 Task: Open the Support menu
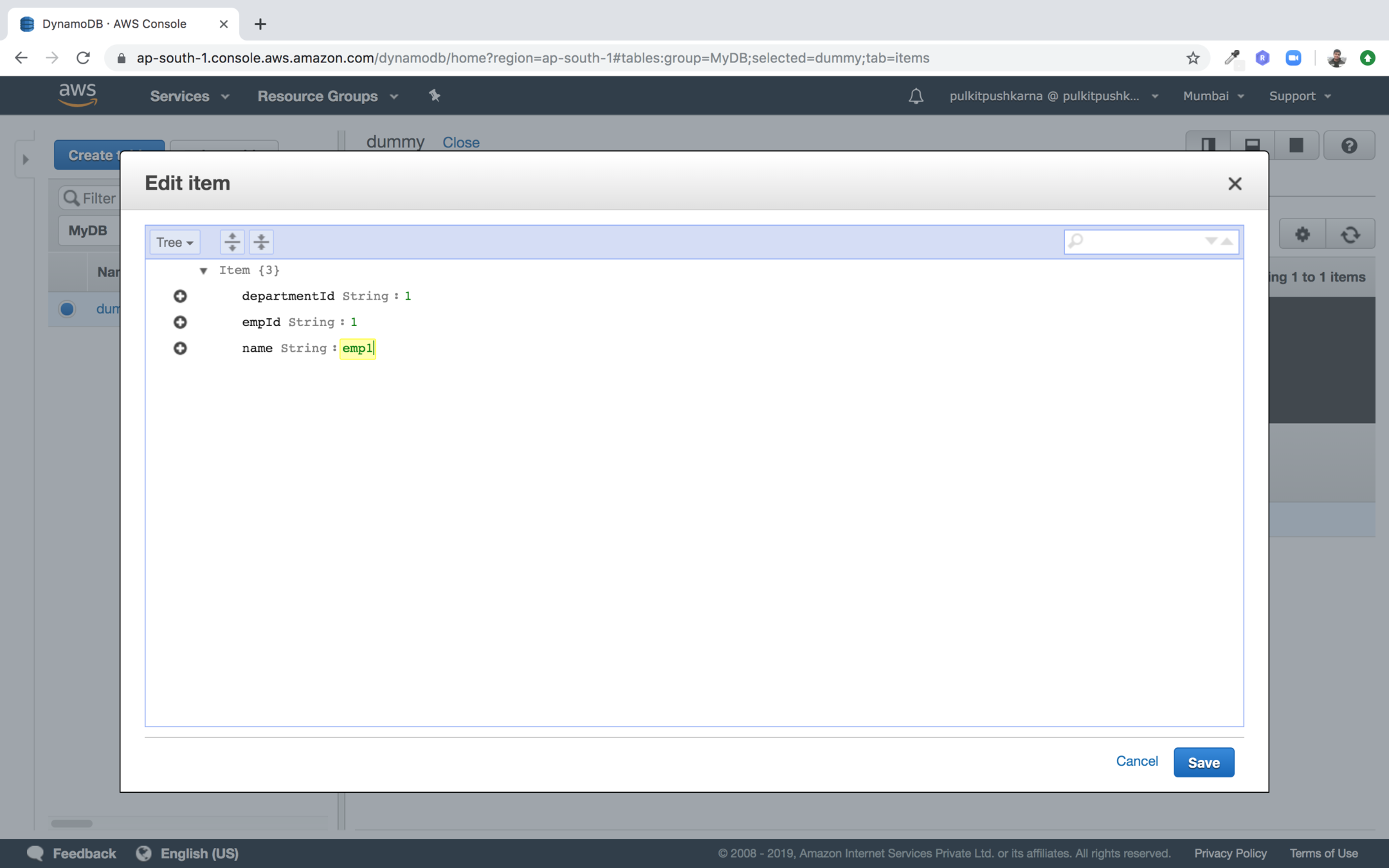[1299, 96]
